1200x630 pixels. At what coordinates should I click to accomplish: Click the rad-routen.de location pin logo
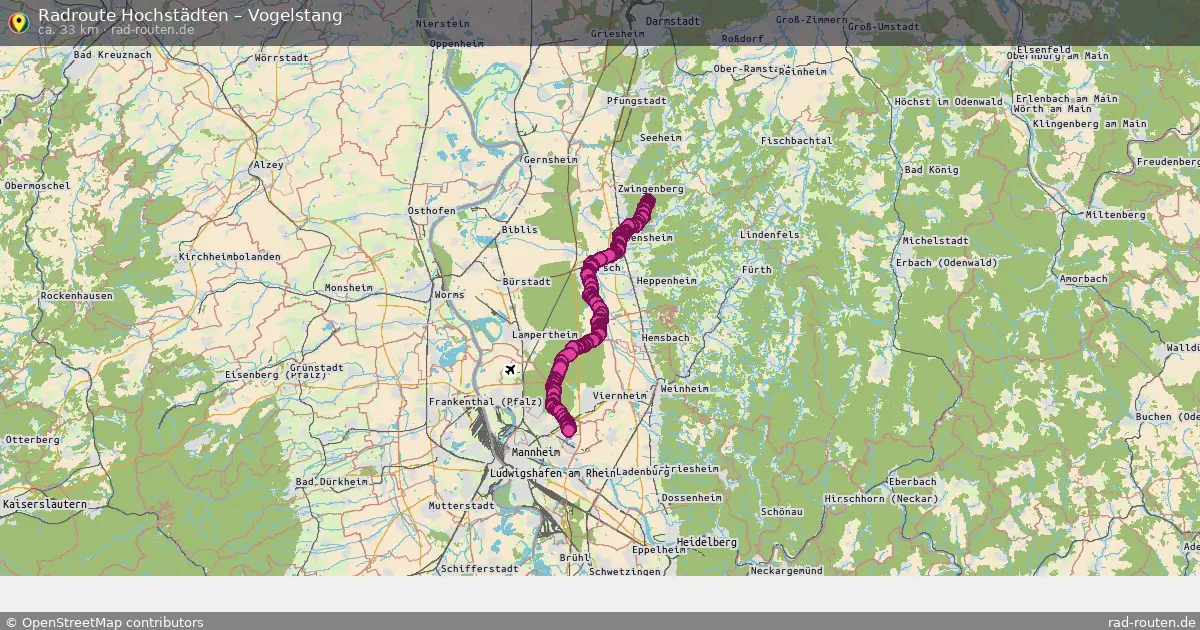coord(17,20)
